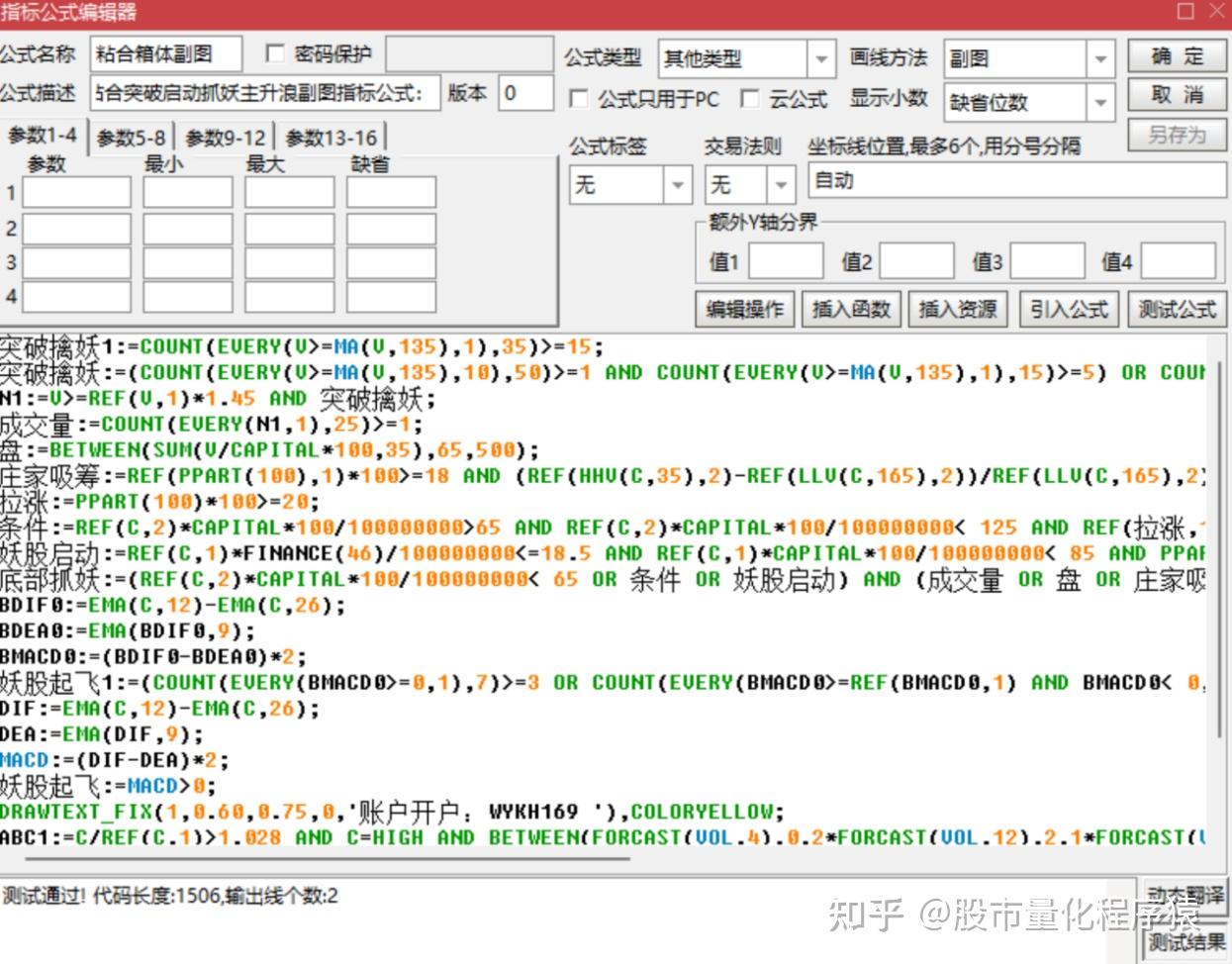
Task: Click the 取消 button
Action: 1177,96
